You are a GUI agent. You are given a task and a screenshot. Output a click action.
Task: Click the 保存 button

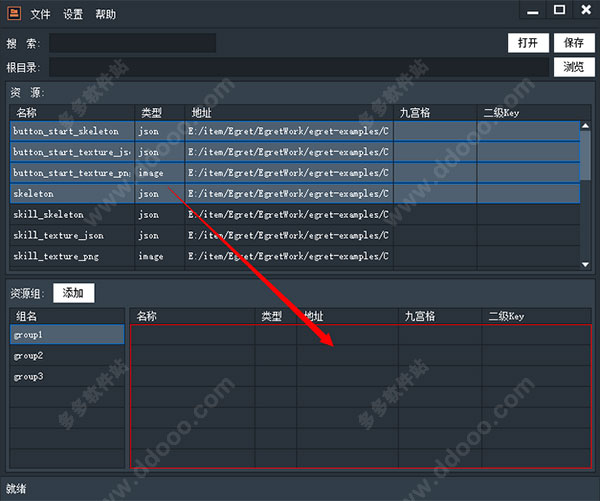tap(574, 43)
